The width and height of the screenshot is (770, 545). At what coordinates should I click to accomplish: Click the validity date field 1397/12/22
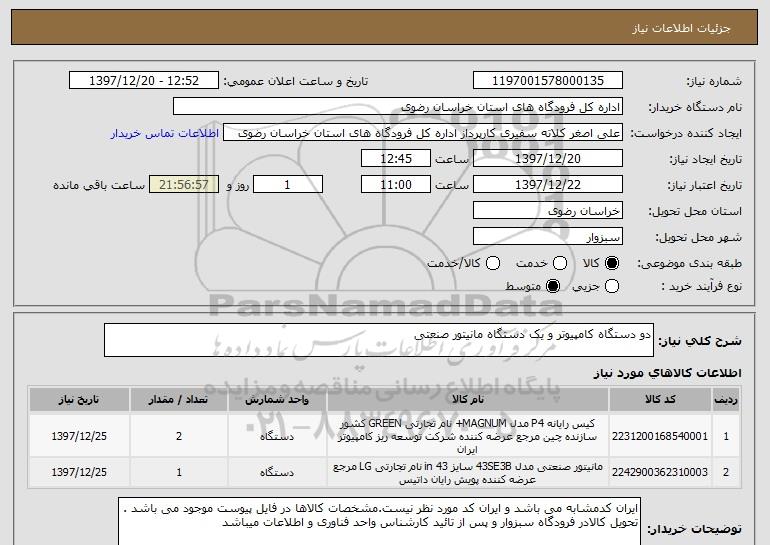548,185
